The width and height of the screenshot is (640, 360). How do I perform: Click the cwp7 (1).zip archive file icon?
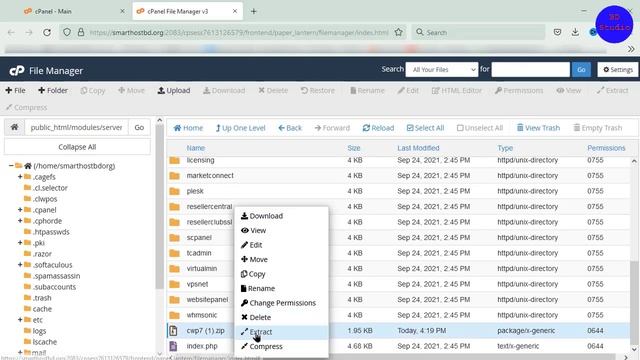(x=173, y=331)
